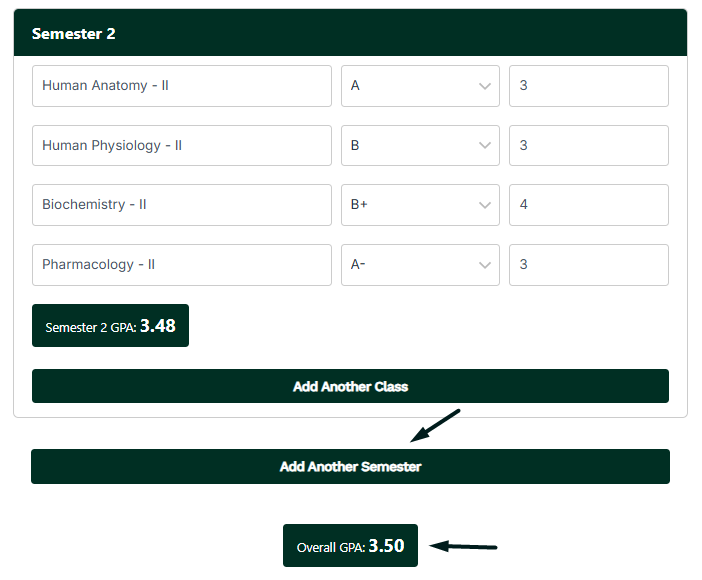This screenshot has width=702, height=580.
Task: Open the B+ grade dropdown
Action: tap(420, 205)
